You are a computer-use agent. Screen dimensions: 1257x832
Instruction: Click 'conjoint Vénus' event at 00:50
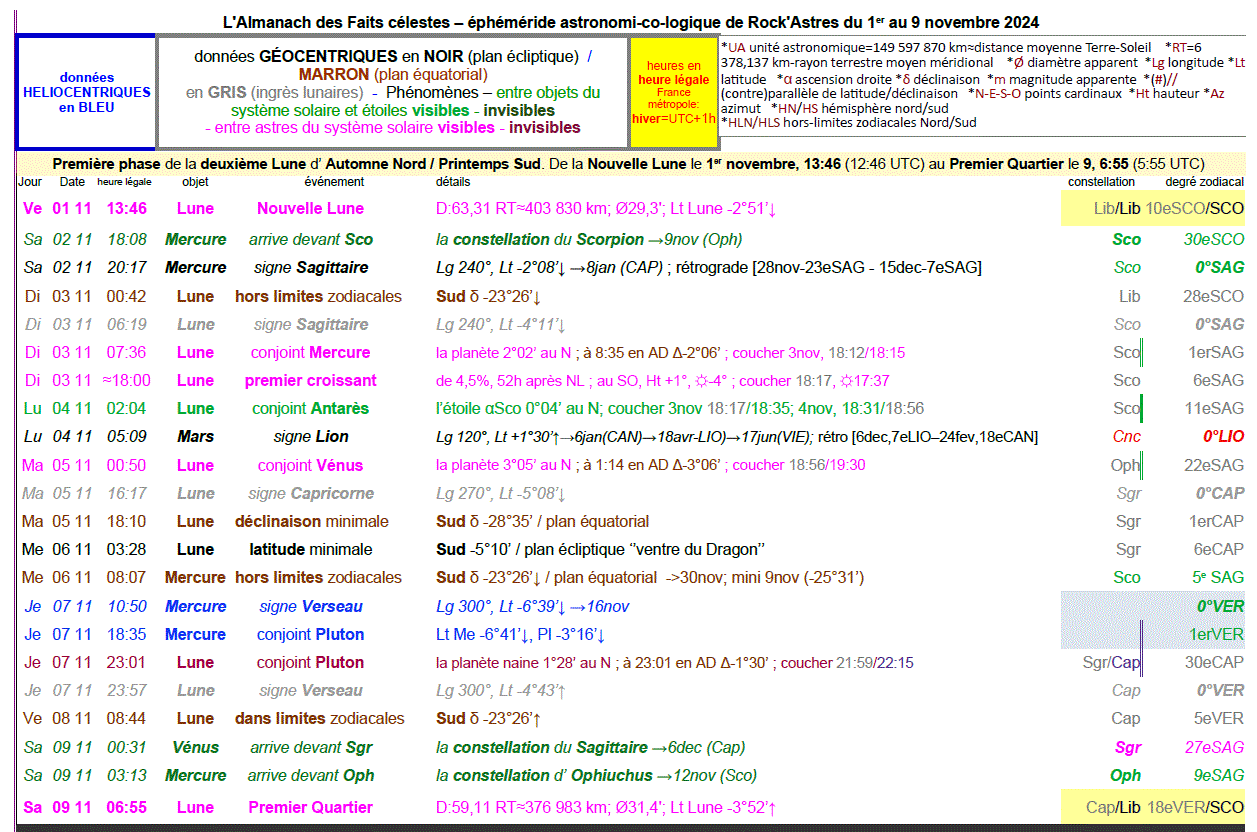click(310, 466)
